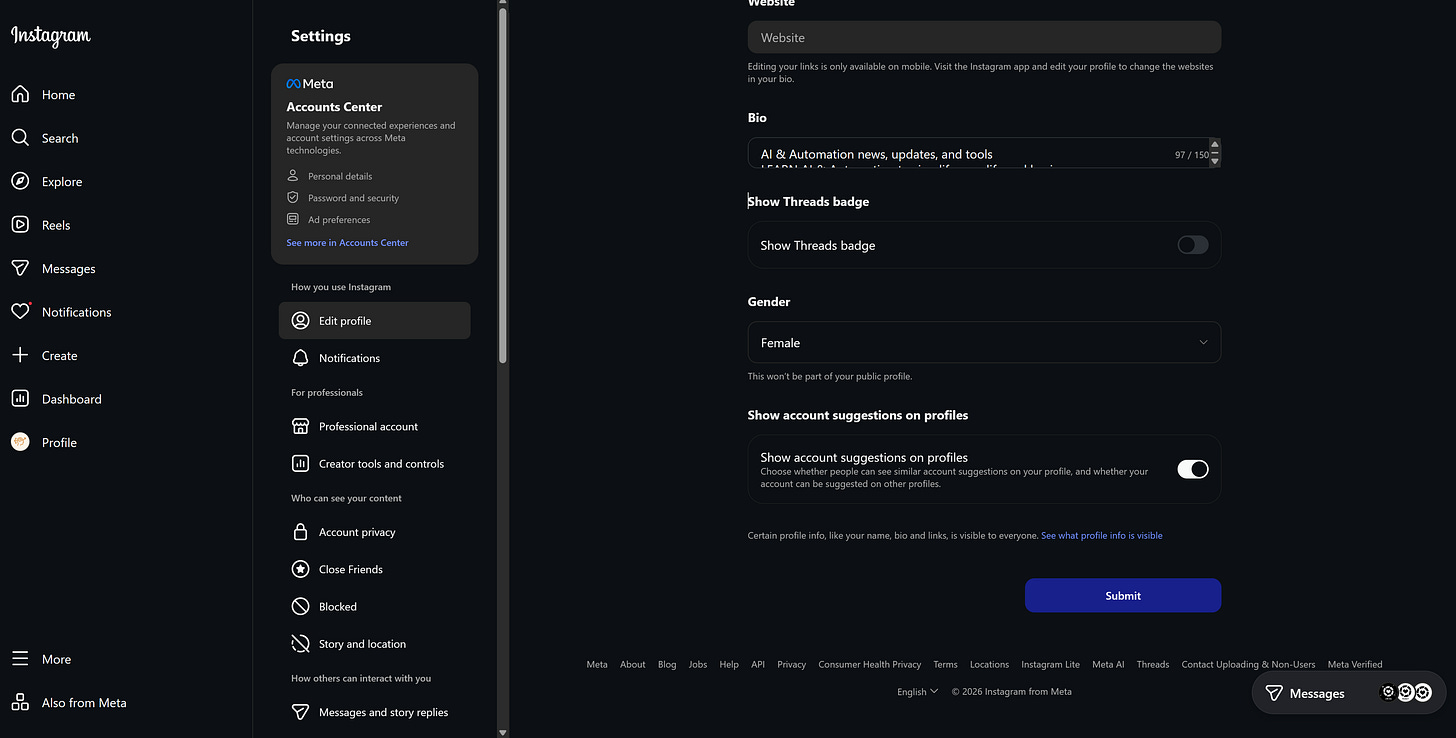The image size is (1456, 738).
Task: Click the Privacy footer link
Action: (791, 664)
